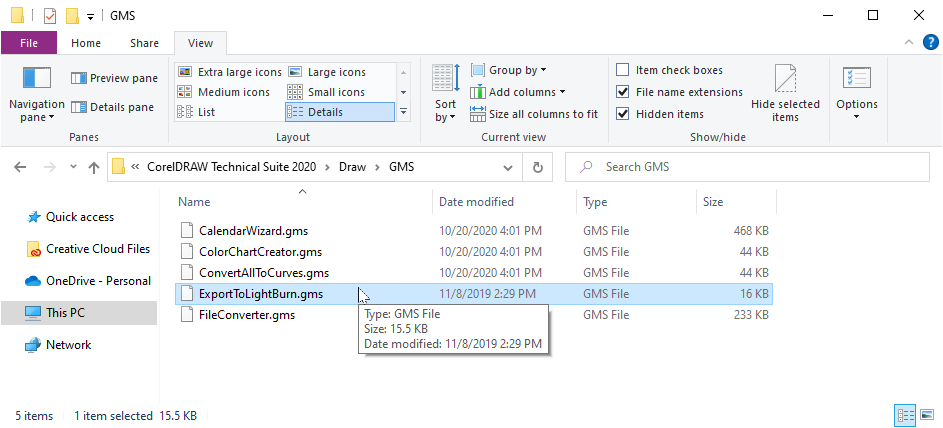943x428 pixels.
Task: Toggle the Details pane
Action: tap(112, 107)
